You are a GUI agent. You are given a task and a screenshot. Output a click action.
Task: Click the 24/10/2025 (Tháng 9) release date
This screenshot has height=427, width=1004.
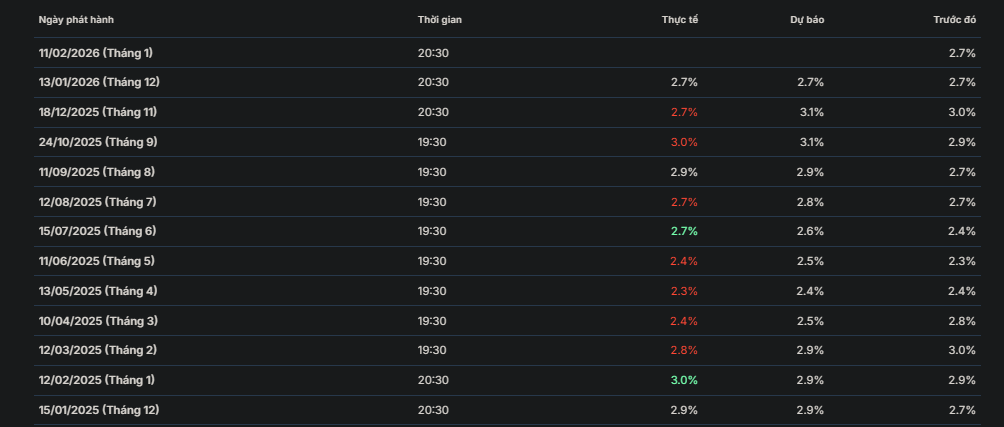(x=97, y=142)
